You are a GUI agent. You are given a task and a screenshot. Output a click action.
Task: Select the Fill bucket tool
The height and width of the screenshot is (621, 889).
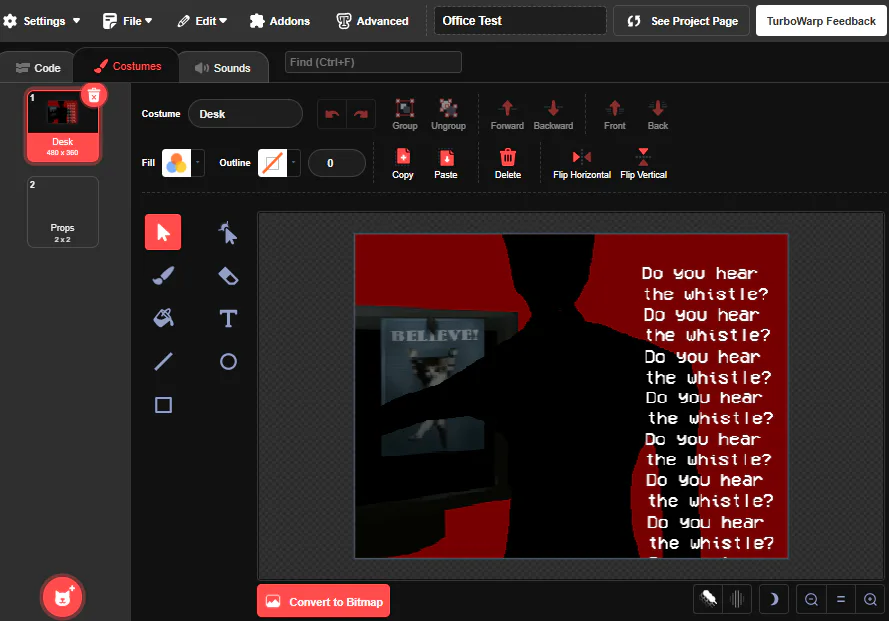(x=163, y=318)
